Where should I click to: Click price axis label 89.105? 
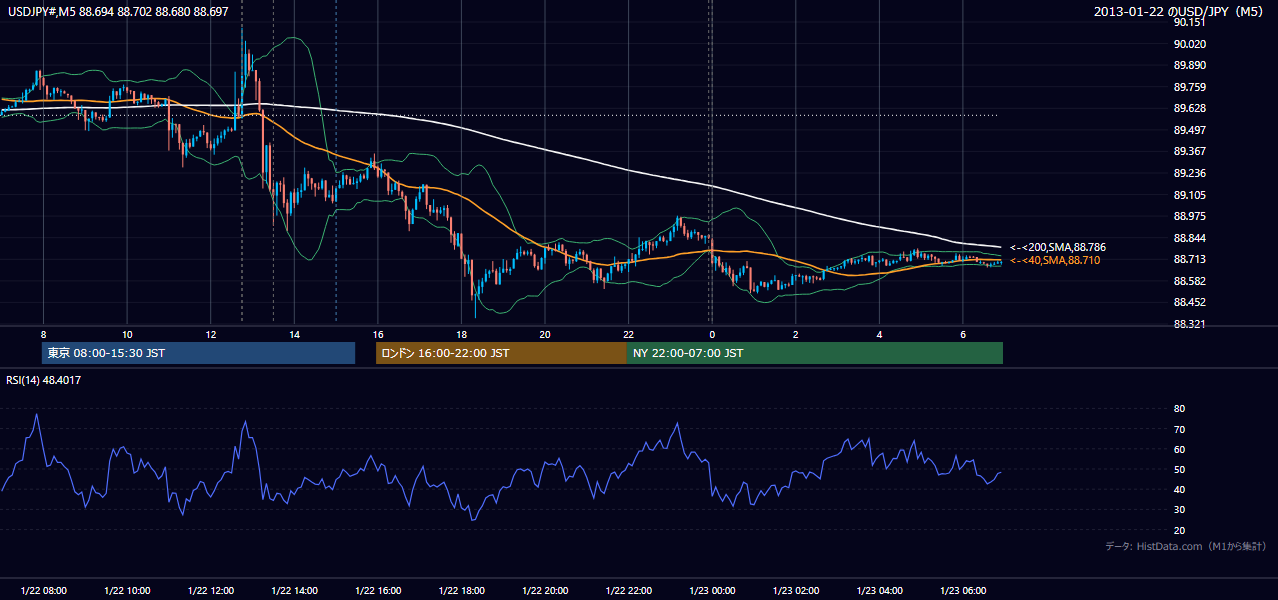(x=1188, y=195)
